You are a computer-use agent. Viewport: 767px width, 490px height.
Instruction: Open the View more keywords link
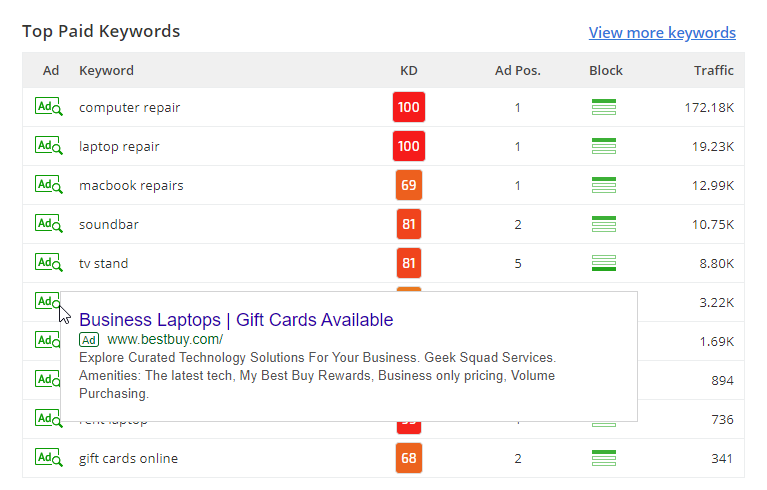(x=662, y=33)
